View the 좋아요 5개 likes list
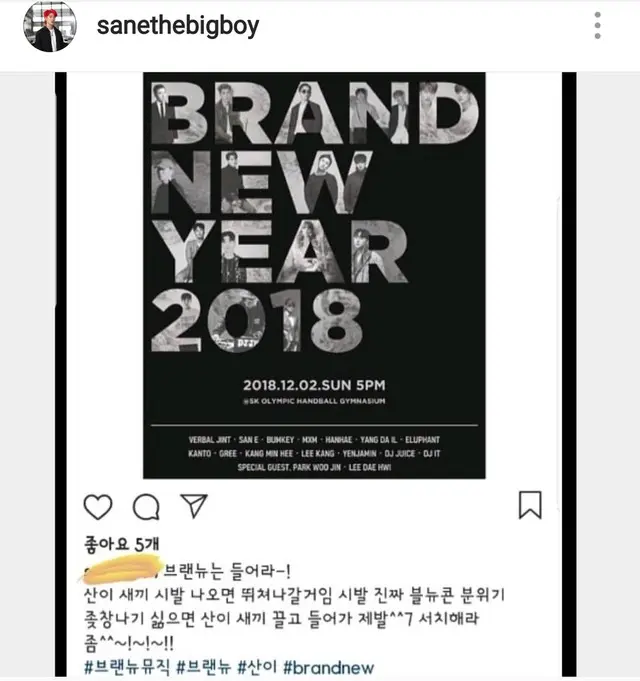Viewport: 640px width, 681px height. tap(122, 544)
